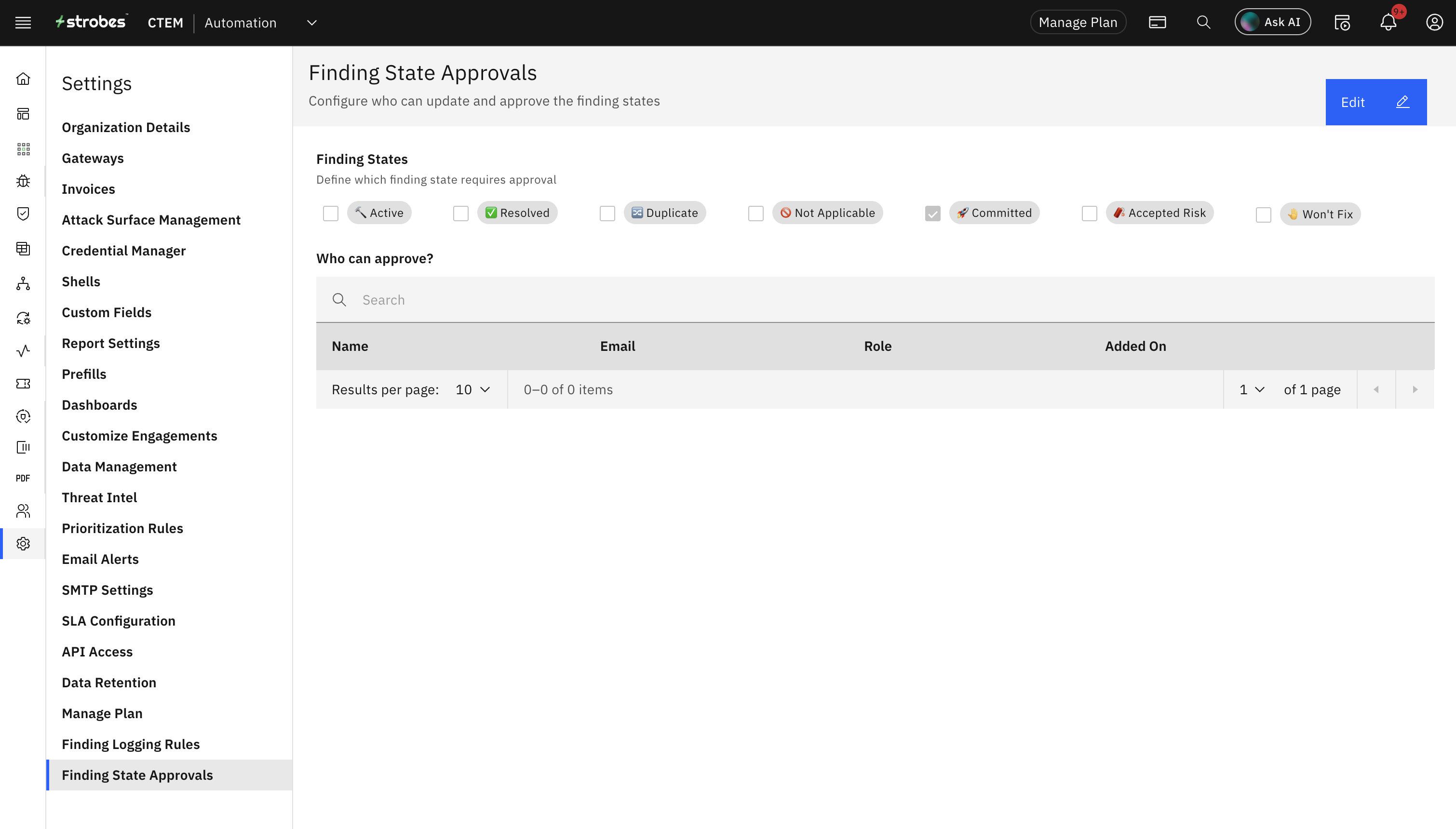Open the hamburger menu icon

[23, 23]
